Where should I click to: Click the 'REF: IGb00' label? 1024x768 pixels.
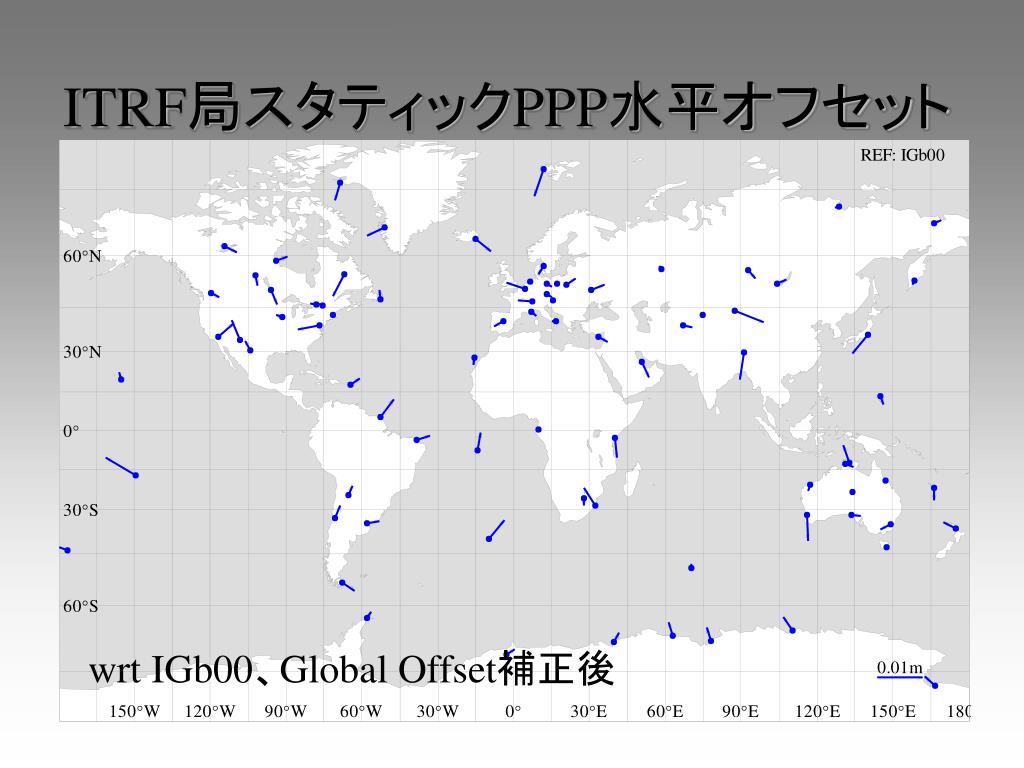(902, 155)
